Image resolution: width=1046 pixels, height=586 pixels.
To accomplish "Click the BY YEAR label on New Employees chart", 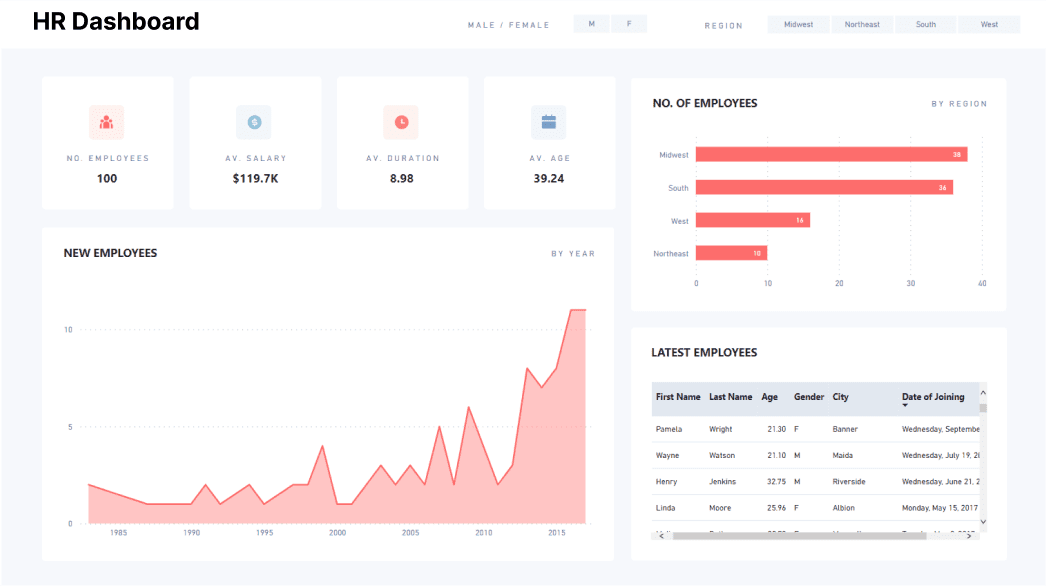I will (x=573, y=253).
